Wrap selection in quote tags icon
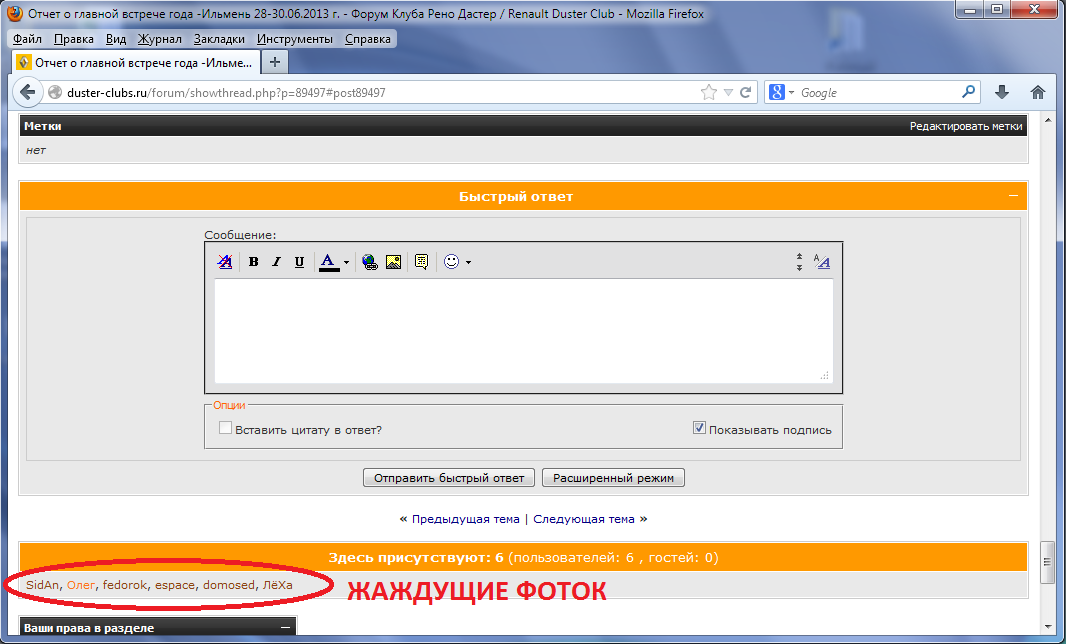This screenshot has width=1066, height=644. [x=421, y=262]
